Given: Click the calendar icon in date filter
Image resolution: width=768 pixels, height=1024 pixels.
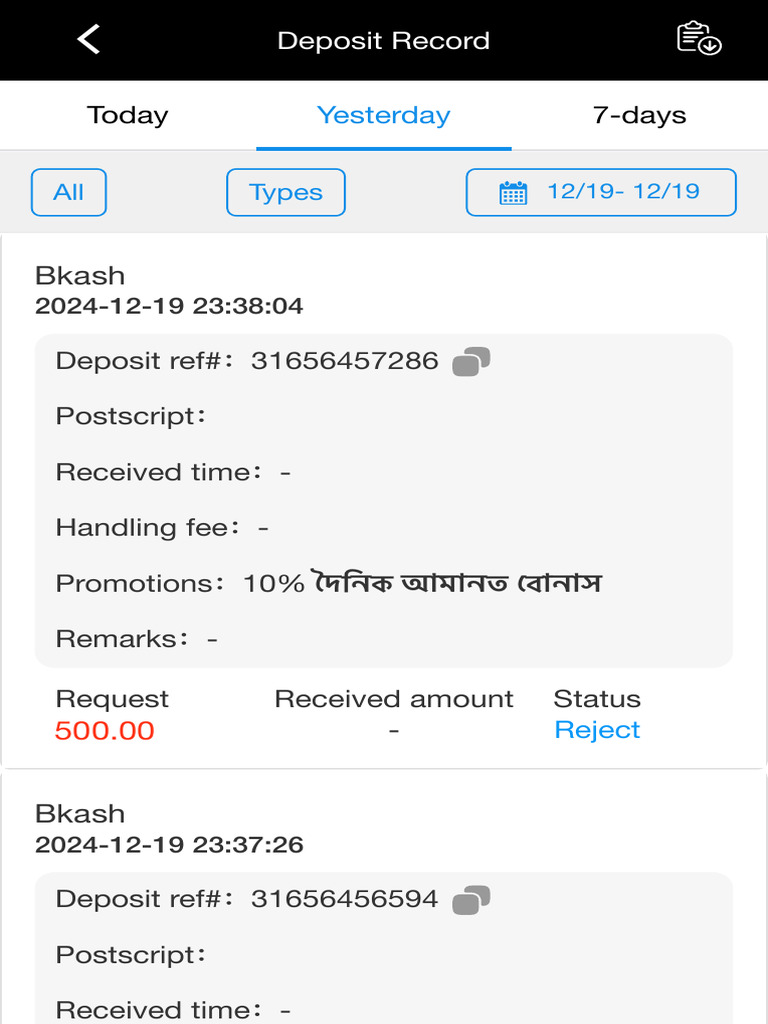Looking at the screenshot, I should click(513, 193).
